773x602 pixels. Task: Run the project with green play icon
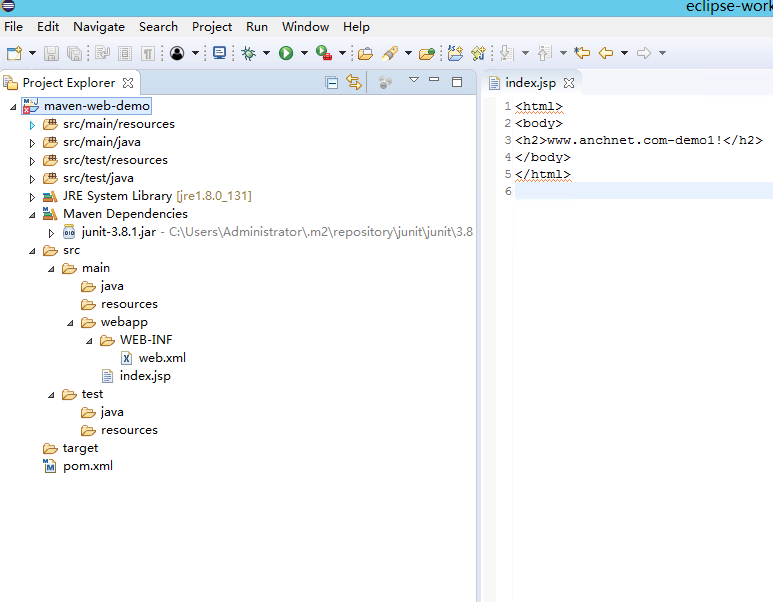pos(286,53)
